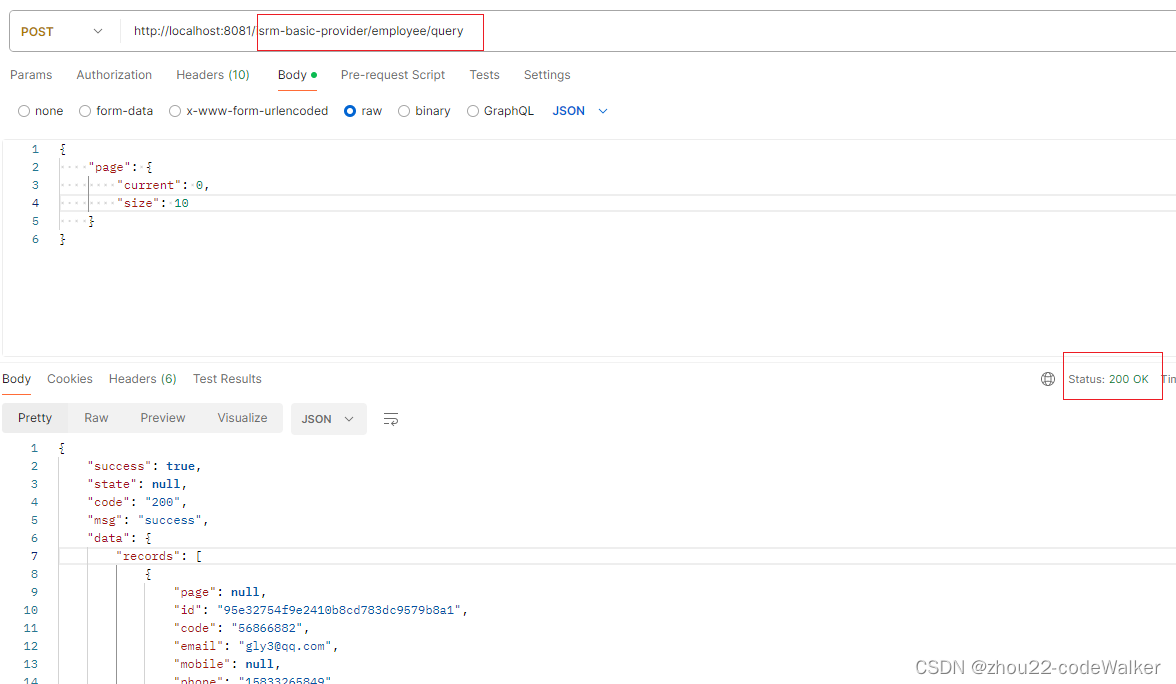Open the response Headers (6) tab
Image resolution: width=1176 pixels, height=684 pixels.
coord(142,379)
